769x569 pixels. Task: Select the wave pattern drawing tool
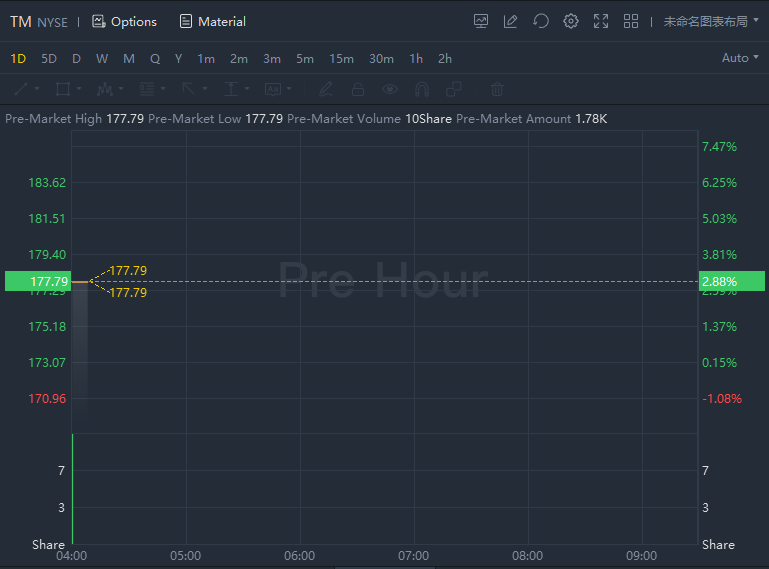coord(105,89)
